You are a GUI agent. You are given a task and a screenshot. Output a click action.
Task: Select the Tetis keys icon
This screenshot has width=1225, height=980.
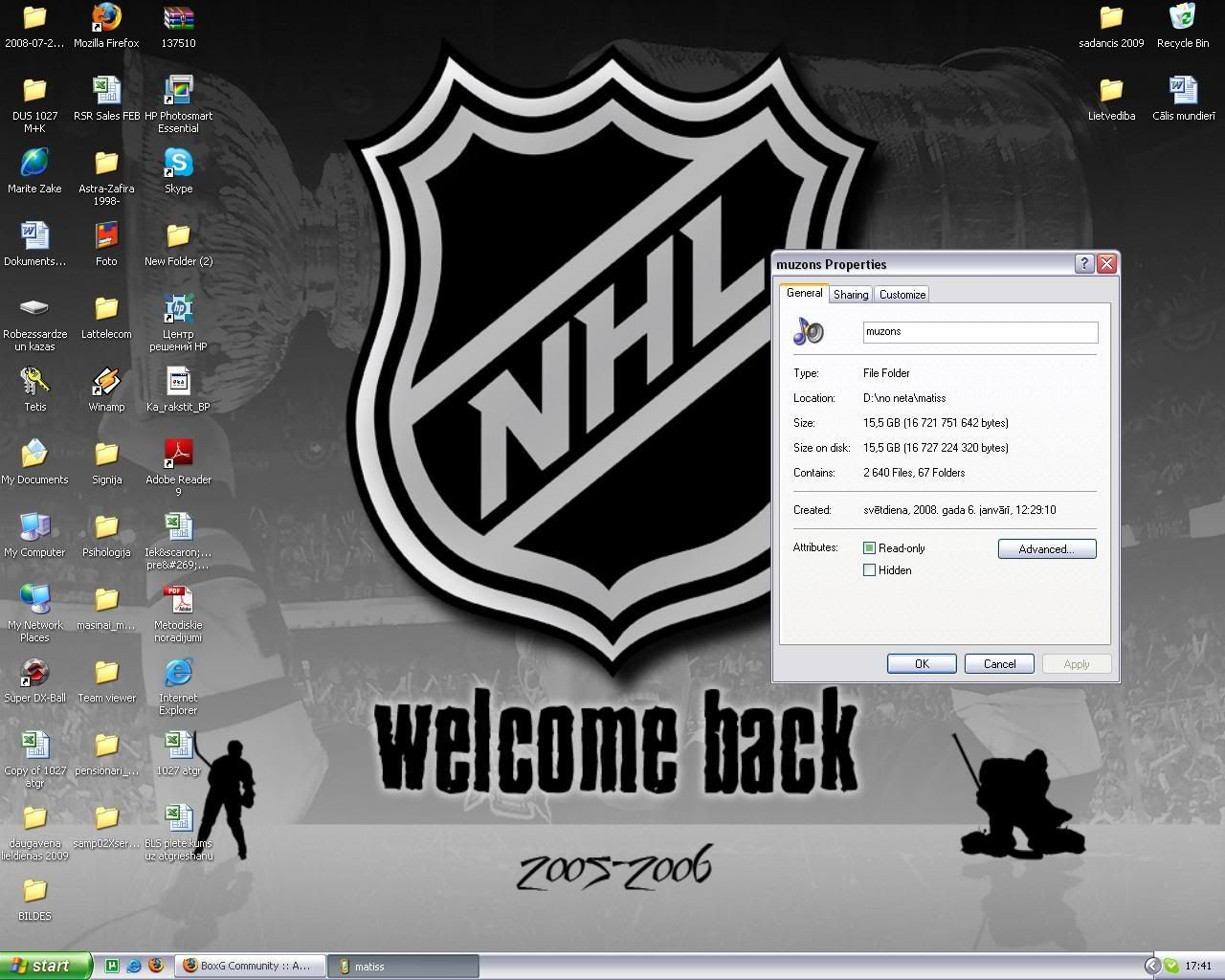34,390
